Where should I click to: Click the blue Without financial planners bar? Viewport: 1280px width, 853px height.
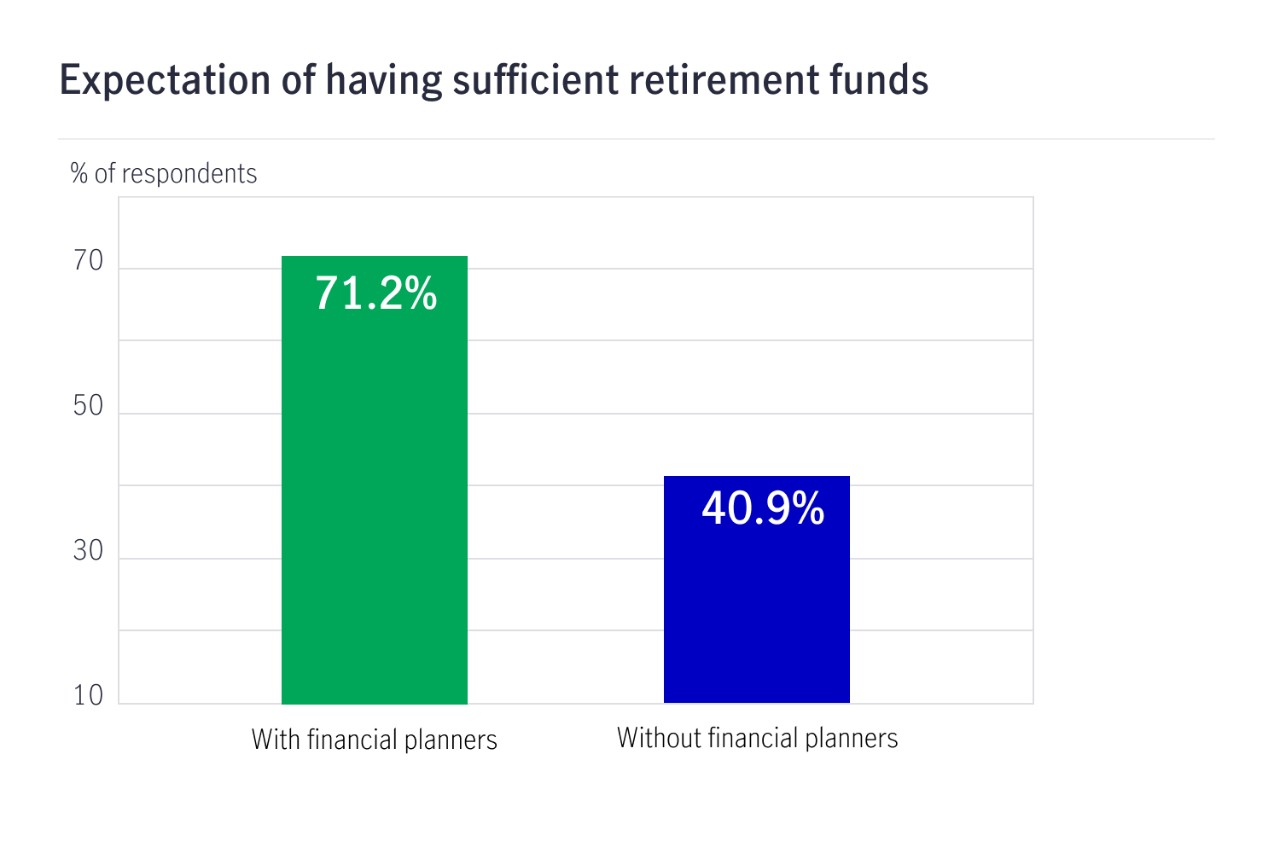pos(757,590)
